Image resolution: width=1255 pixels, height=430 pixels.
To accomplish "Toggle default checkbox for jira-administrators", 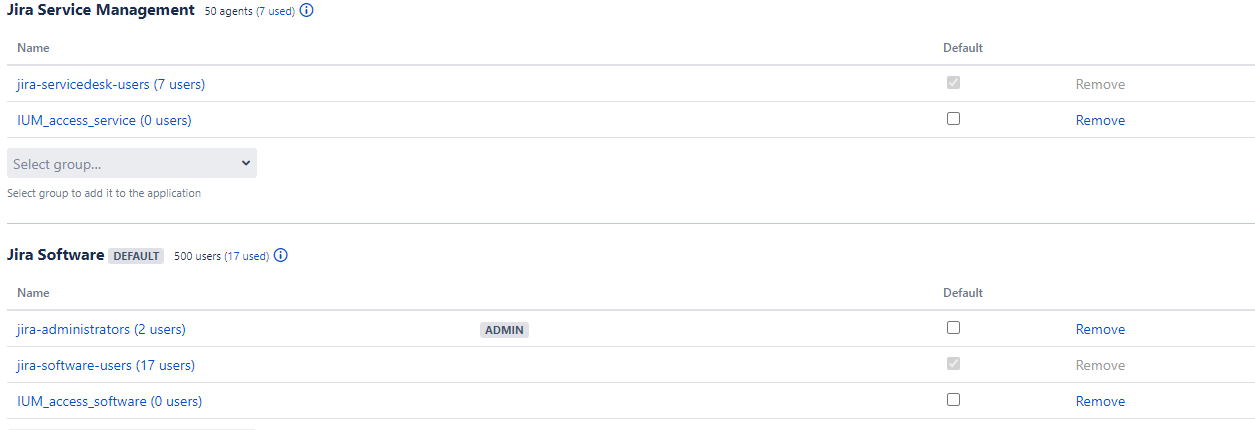I will click(x=953, y=328).
